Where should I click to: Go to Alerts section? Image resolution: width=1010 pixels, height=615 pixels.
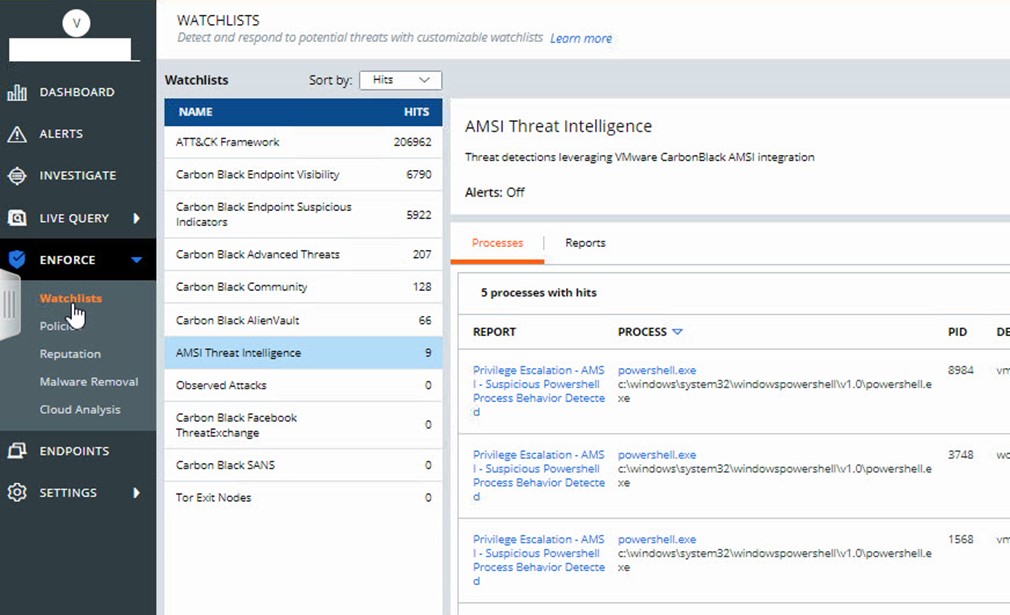coord(61,133)
